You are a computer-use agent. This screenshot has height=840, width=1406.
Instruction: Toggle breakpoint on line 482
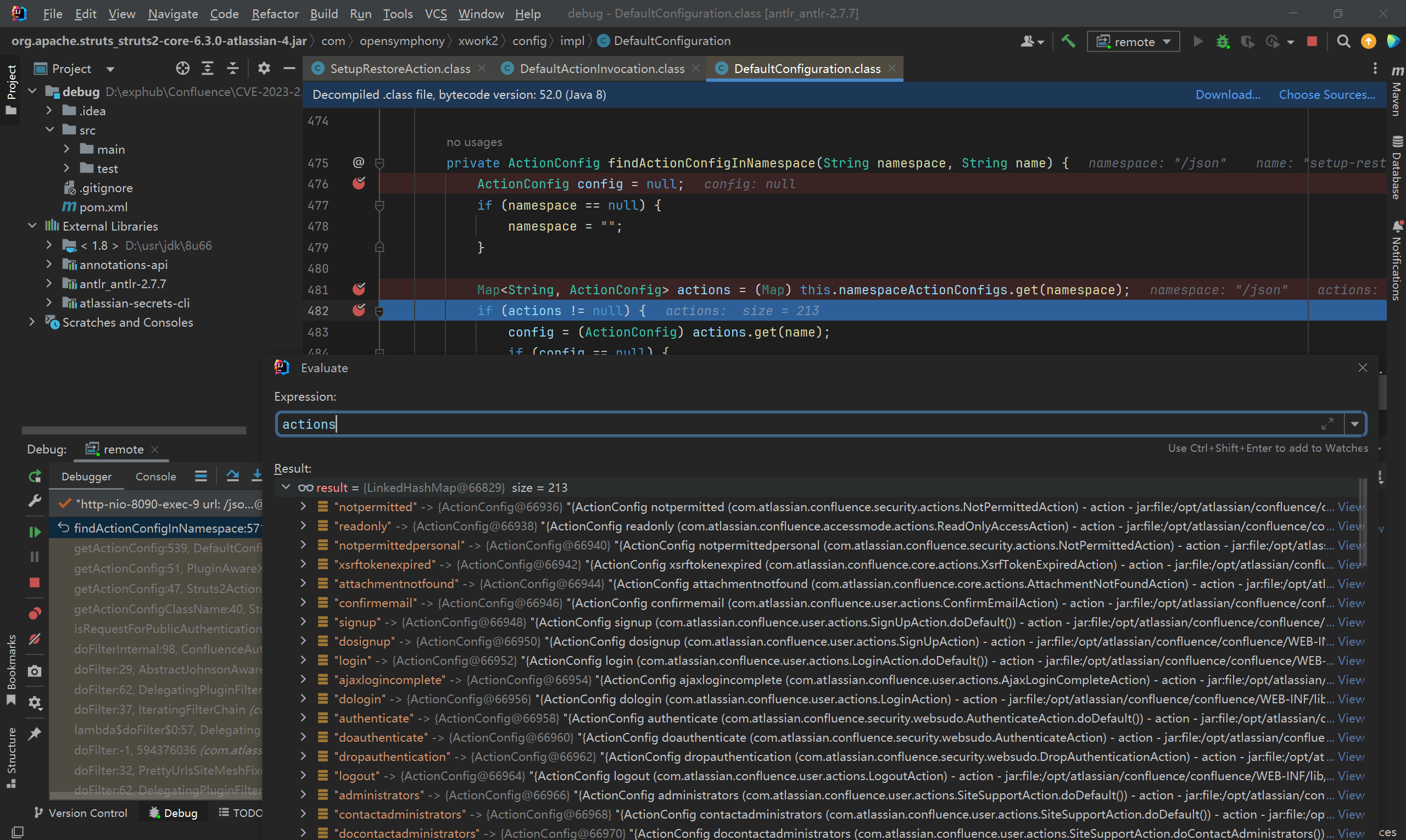[x=359, y=310]
